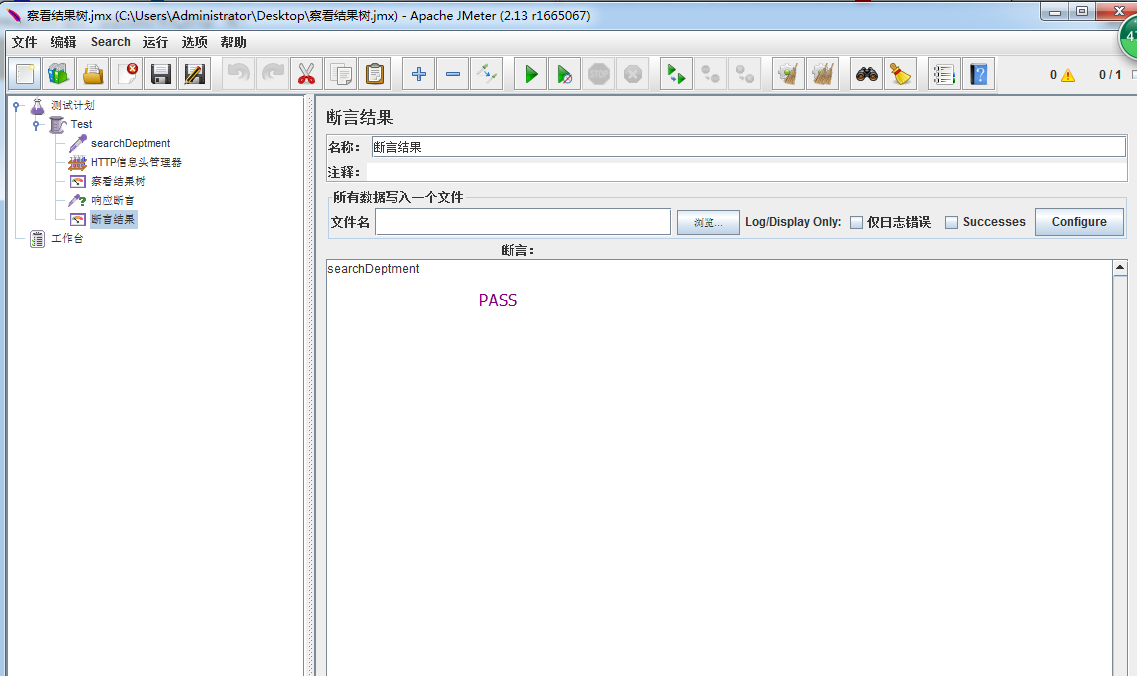The width and height of the screenshot is (1137, 676).
Task: Open search with binoculars icon
Action: (x=867, y=74)
